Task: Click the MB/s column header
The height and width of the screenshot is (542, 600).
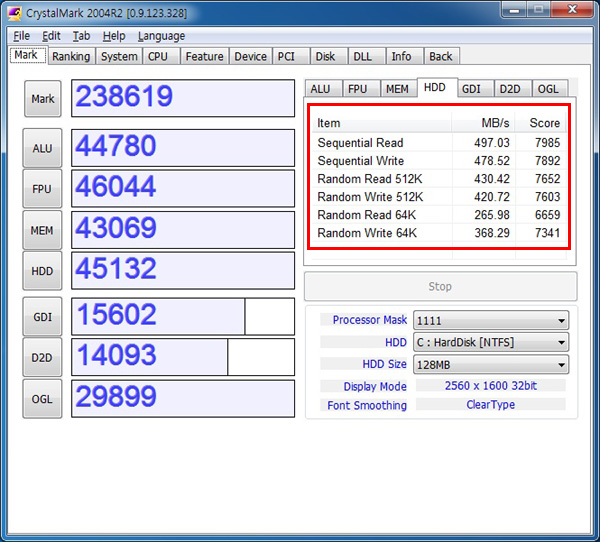Action: [x=483, y=123]
